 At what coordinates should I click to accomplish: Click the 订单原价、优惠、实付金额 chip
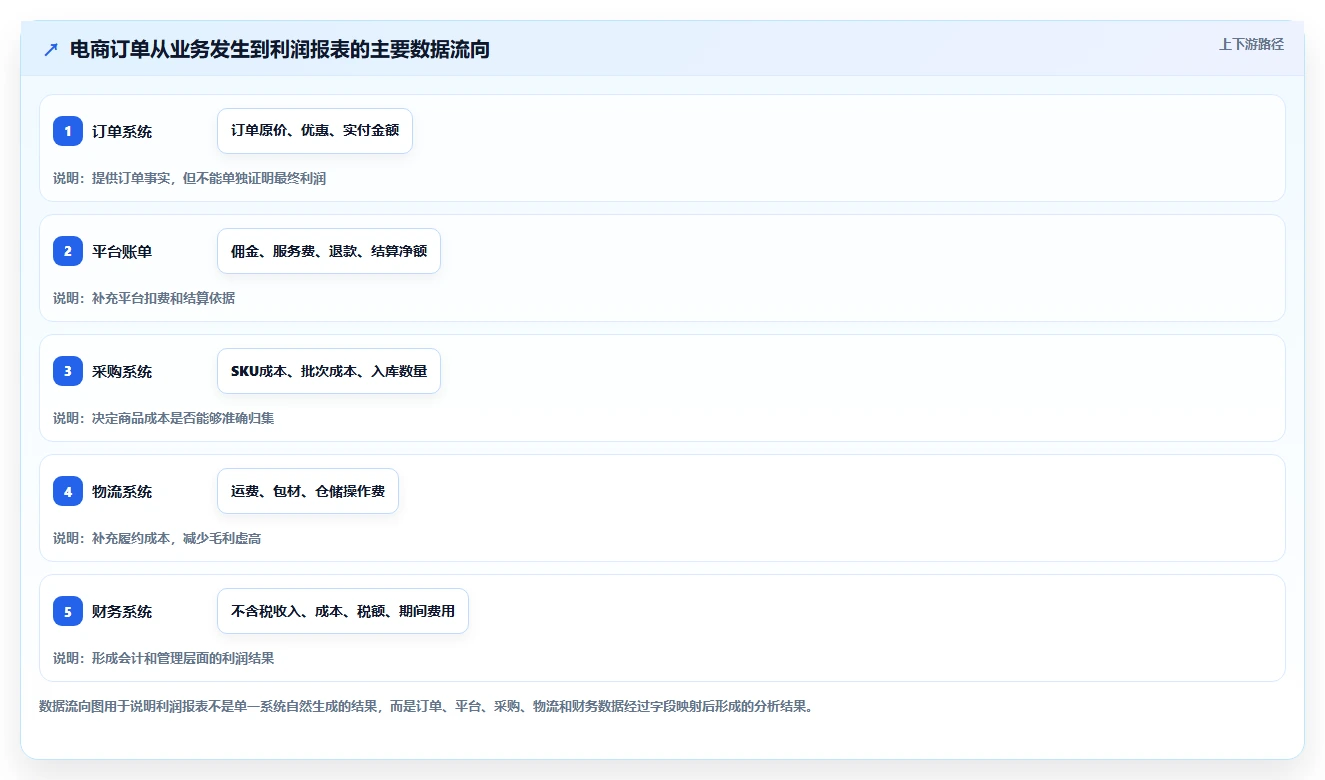click(x=315, y=131)
